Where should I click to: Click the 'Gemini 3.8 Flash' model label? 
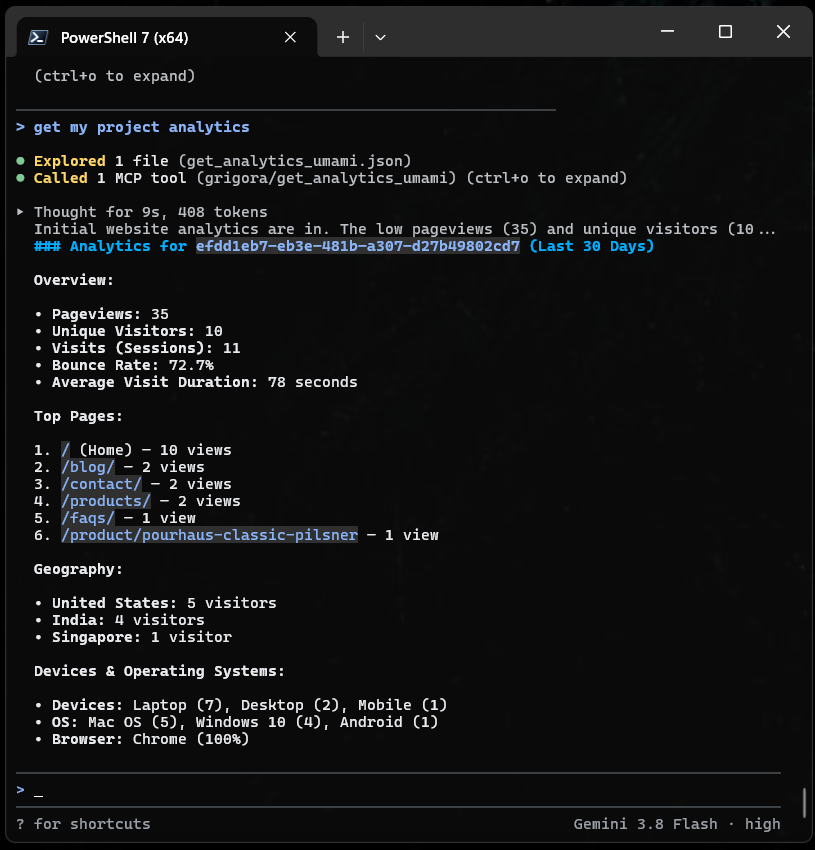tap(645, 824)
